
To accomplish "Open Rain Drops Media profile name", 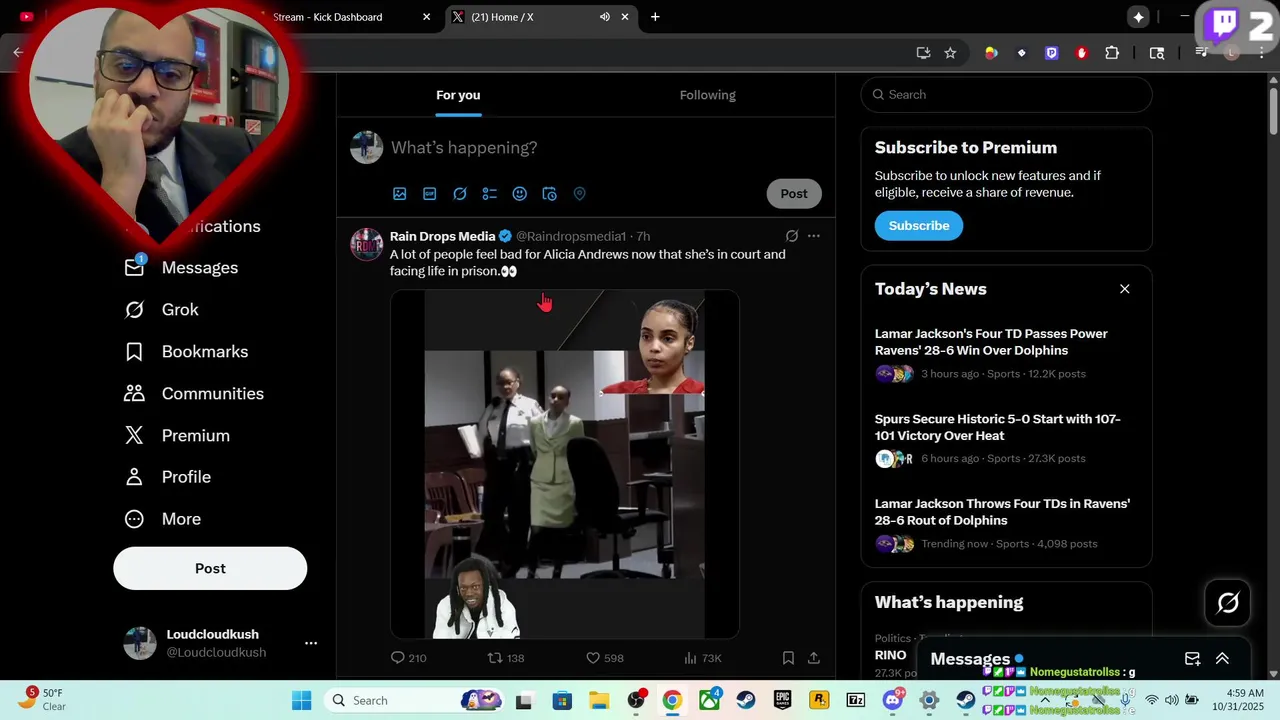I will 443,236.
